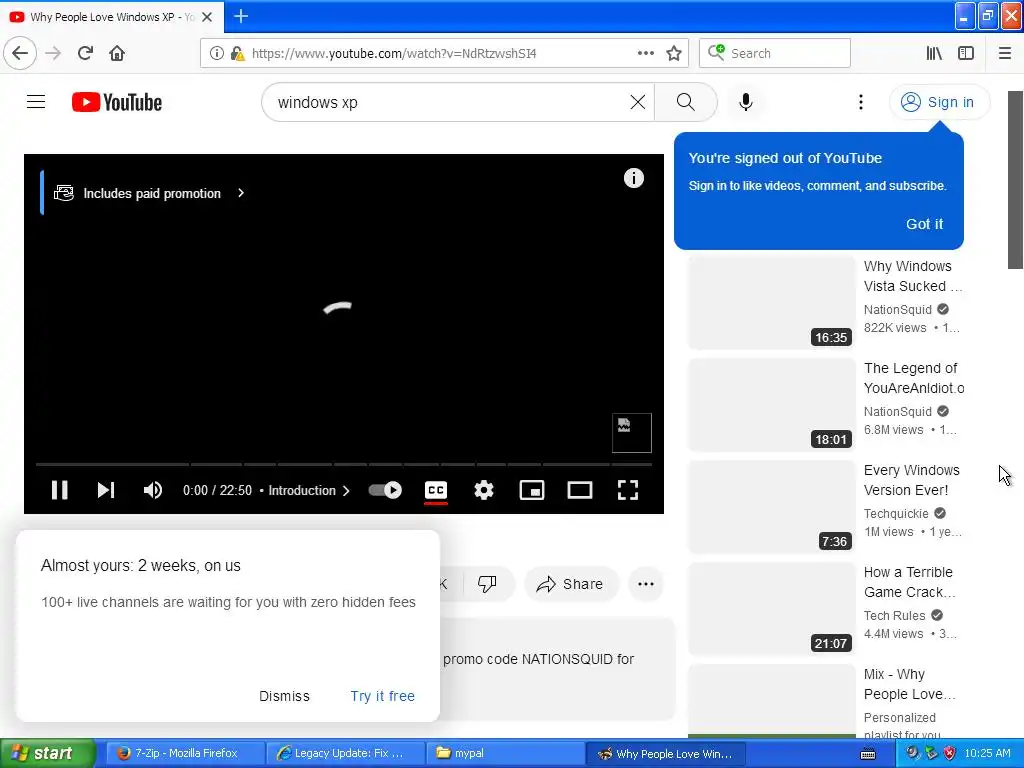Click the 18:01 video thumbnail
Image resolution: width=1024 pixels, height=768 pixels.
[x=771, y=405]
